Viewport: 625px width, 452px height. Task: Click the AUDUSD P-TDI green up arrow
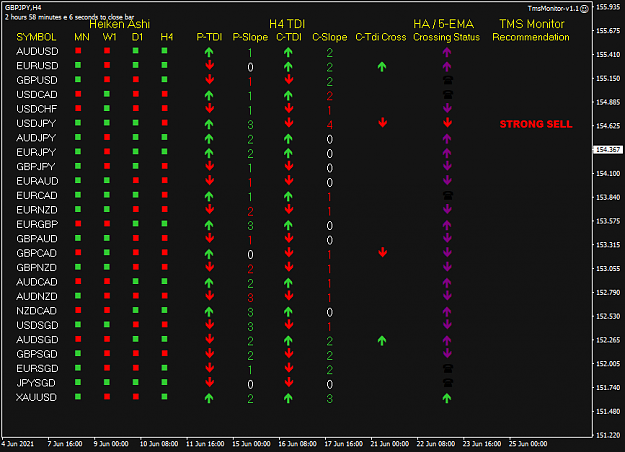coord(209,52)
